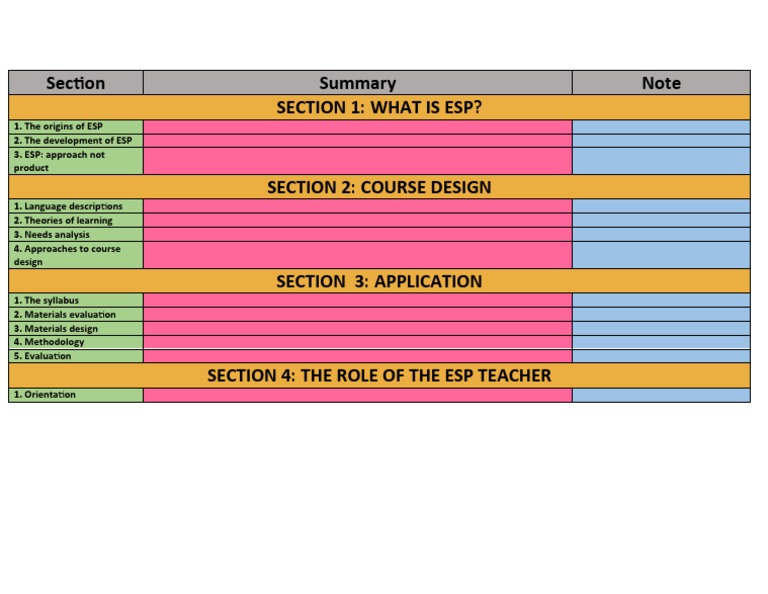Select the 'Materials design' cell
The image size is (768, 594).
point(76,329)
